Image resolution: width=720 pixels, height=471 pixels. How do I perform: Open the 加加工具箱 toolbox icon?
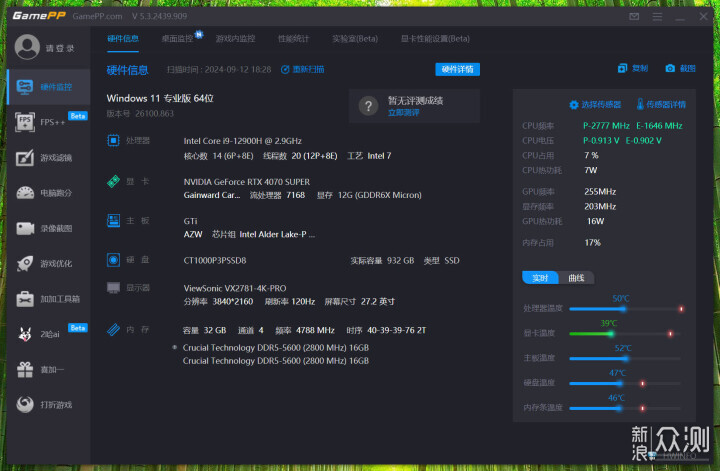(25, 299)
